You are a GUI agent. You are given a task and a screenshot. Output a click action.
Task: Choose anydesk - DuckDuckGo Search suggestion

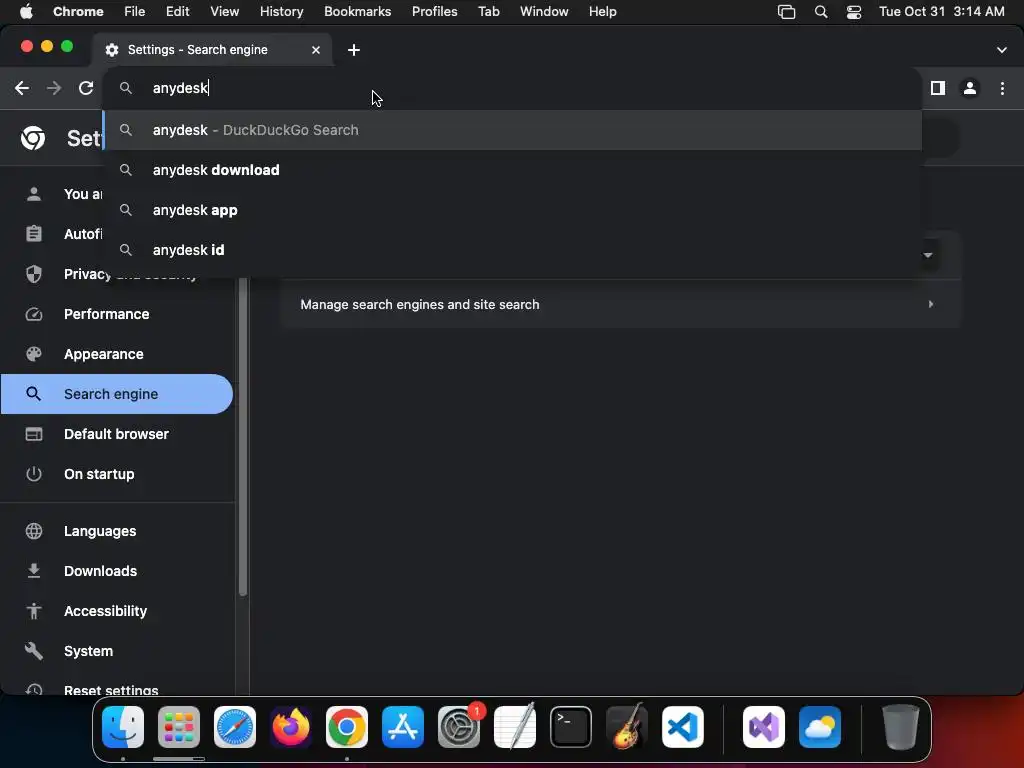click(x=513, y=130)
